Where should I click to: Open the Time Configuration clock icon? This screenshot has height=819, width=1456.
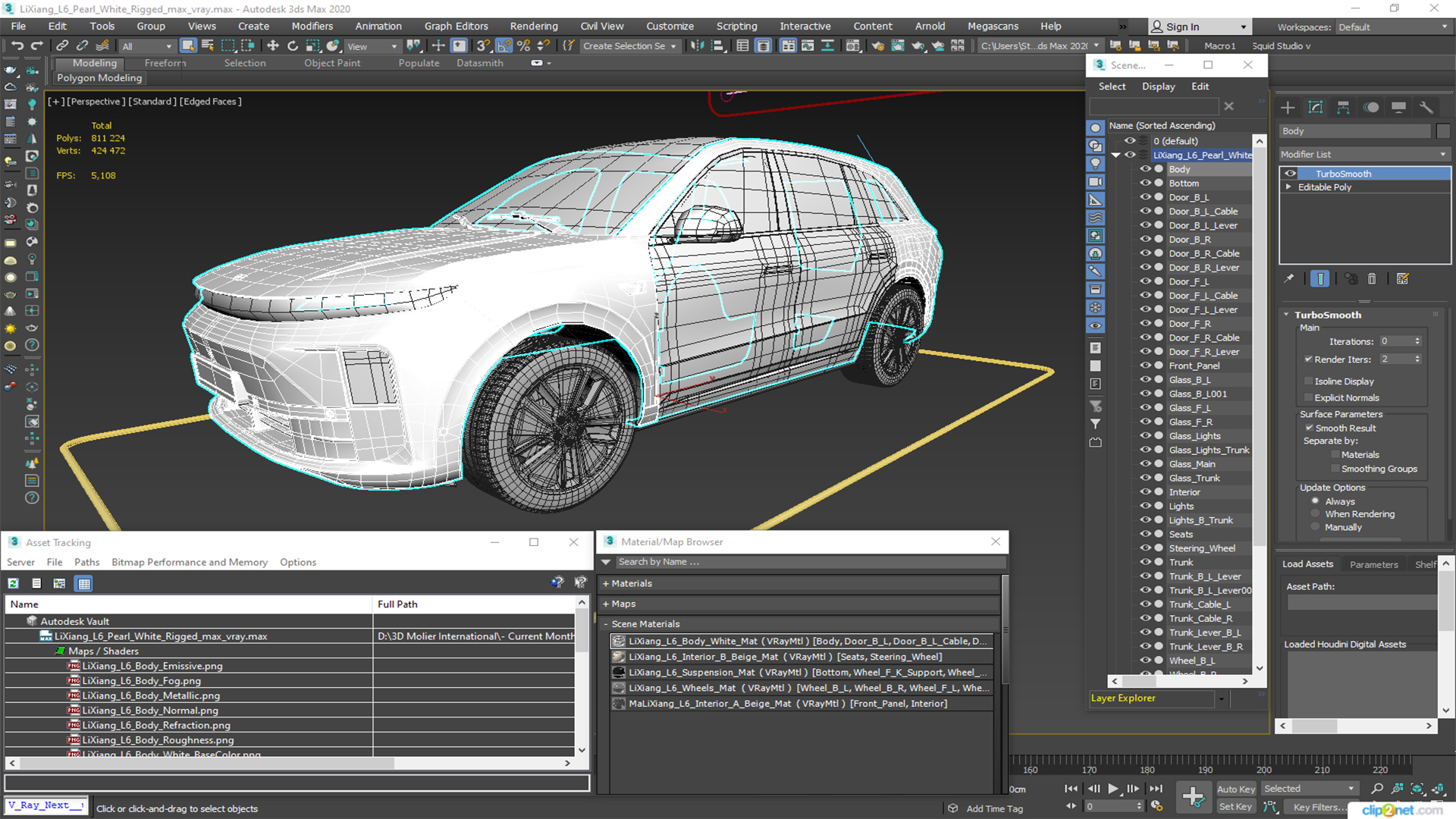(x=1156, y=806)
